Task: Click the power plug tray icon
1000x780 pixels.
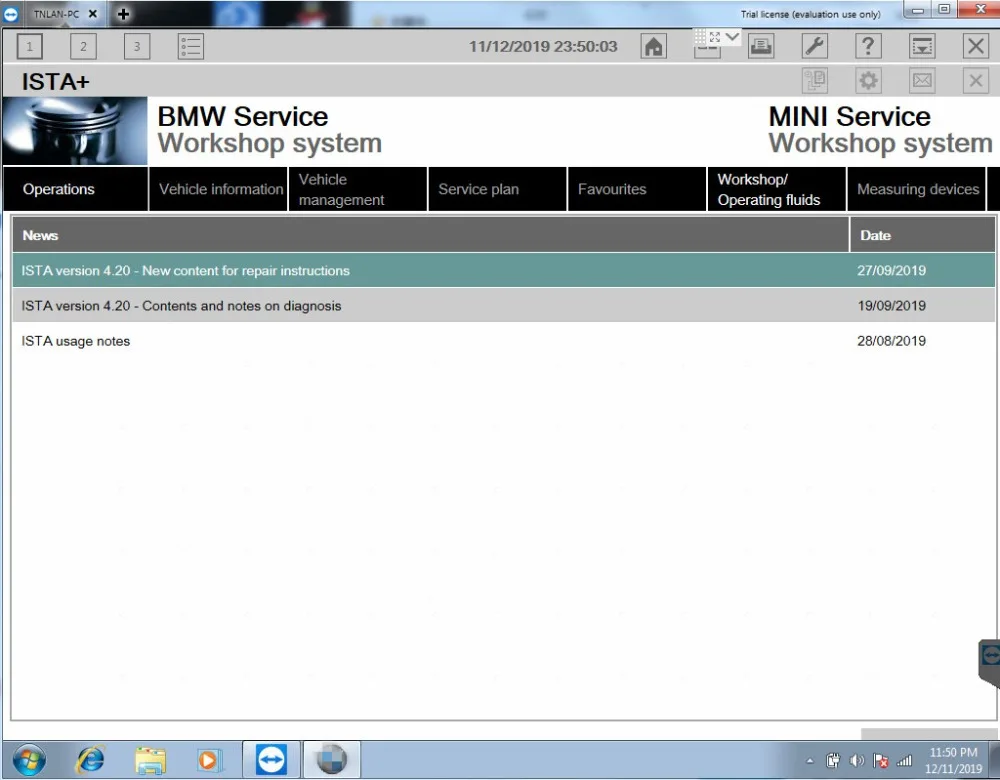Action: point(834,760)
